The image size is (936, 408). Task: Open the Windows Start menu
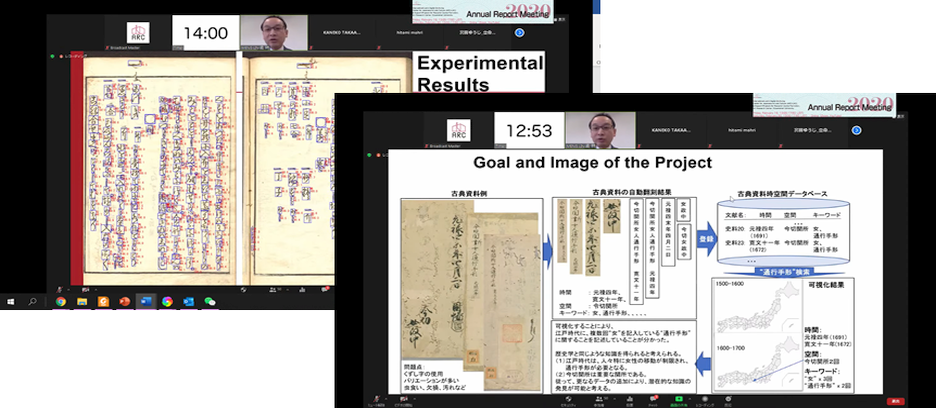click(x=11, y=302)
